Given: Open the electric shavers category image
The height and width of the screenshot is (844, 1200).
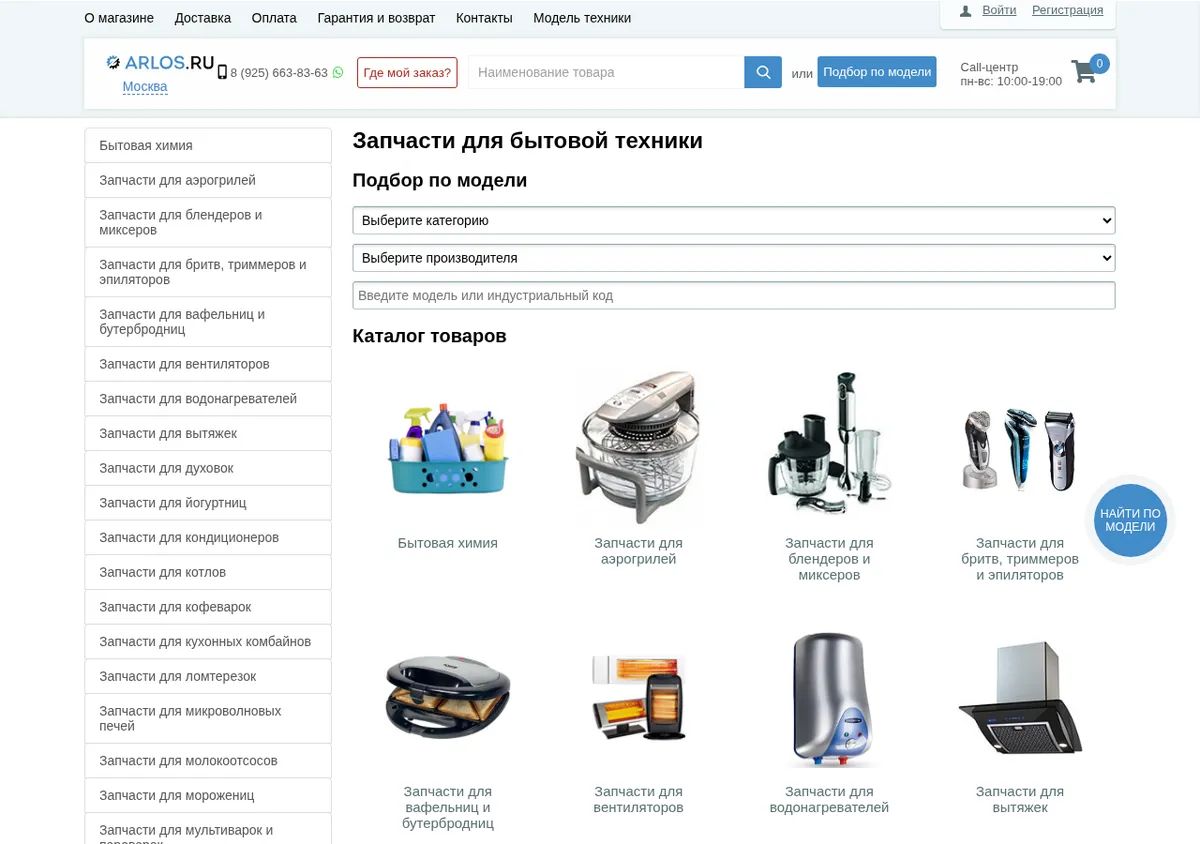Looking at the screenshot, I should coord(1019,449).
